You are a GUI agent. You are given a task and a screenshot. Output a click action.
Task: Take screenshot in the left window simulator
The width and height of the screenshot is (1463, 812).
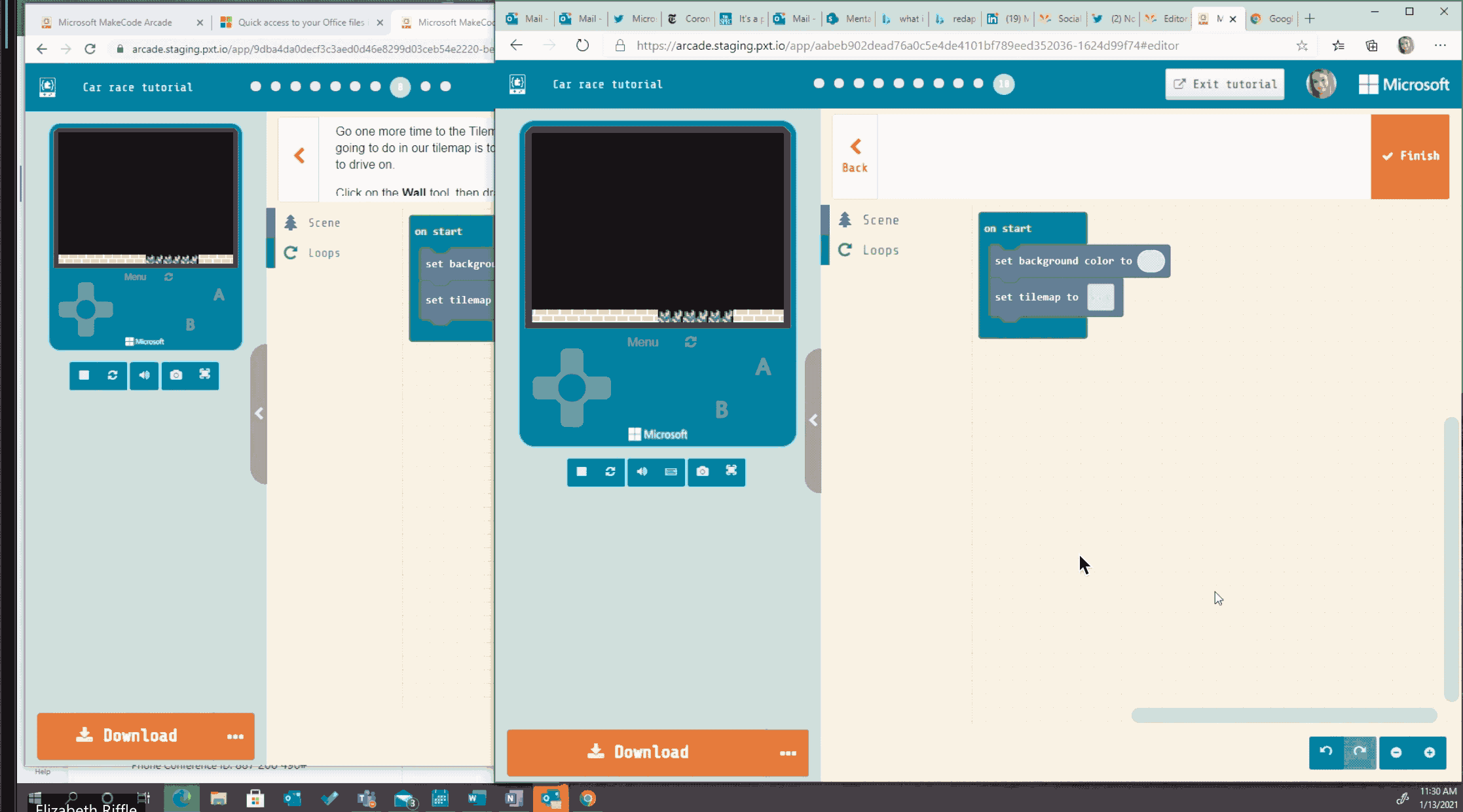pos(176,375)
